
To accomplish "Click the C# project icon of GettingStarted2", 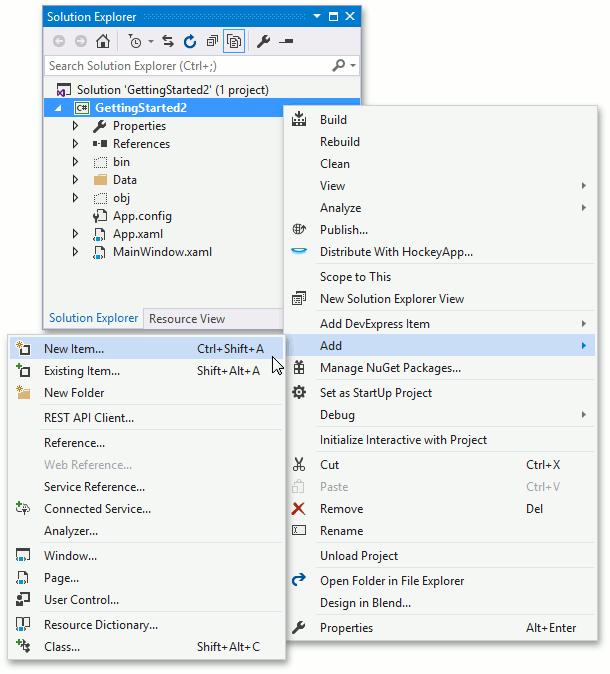I will click(x=82, y=108).
